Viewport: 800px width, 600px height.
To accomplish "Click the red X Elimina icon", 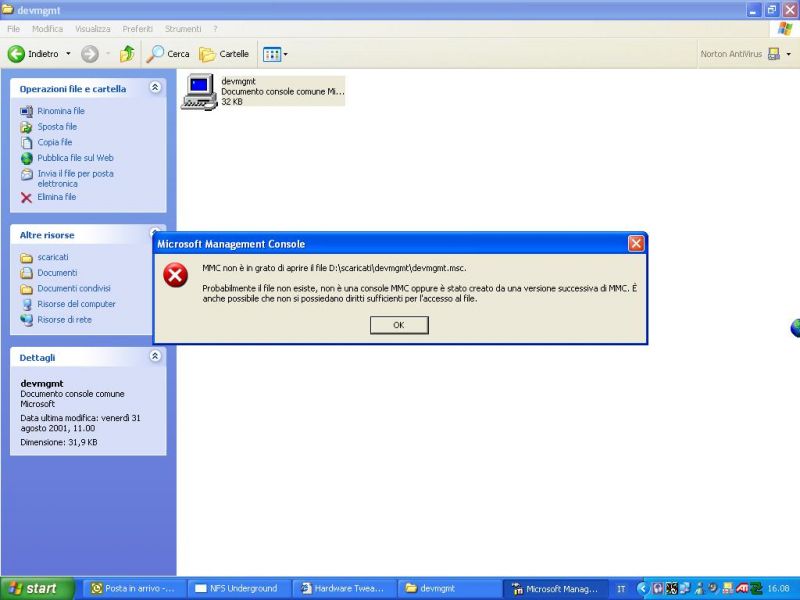I will click(x=27, y=197).
